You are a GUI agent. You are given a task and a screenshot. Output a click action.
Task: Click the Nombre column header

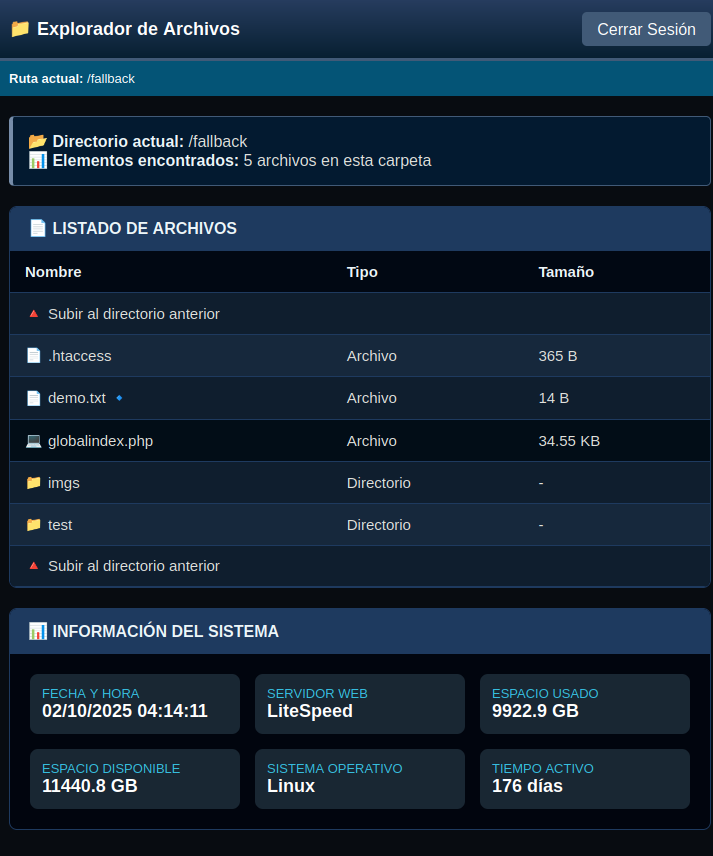[53, 272]
